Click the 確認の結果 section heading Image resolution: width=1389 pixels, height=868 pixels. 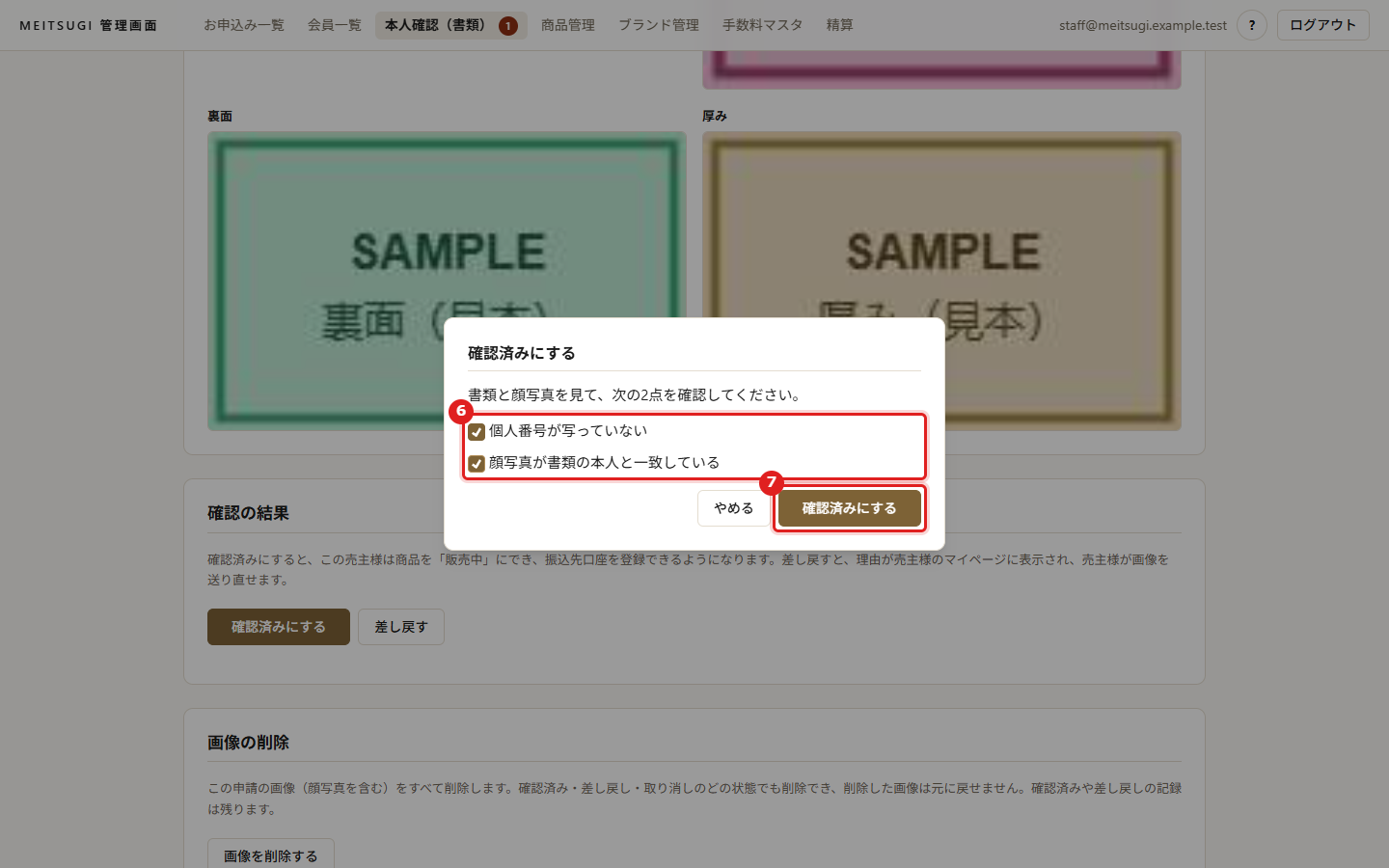(249, 513)
